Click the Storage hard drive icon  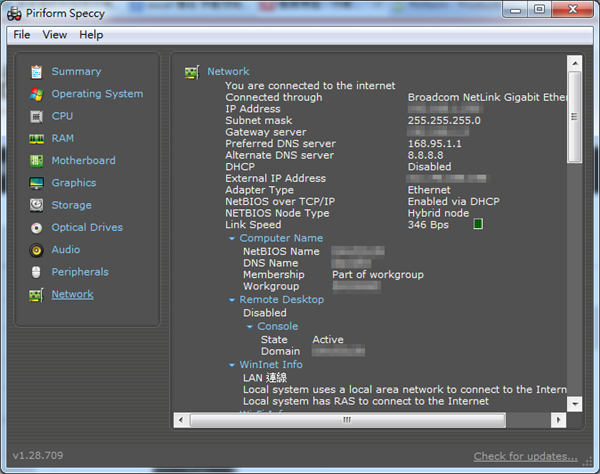(x=36, y=205)
